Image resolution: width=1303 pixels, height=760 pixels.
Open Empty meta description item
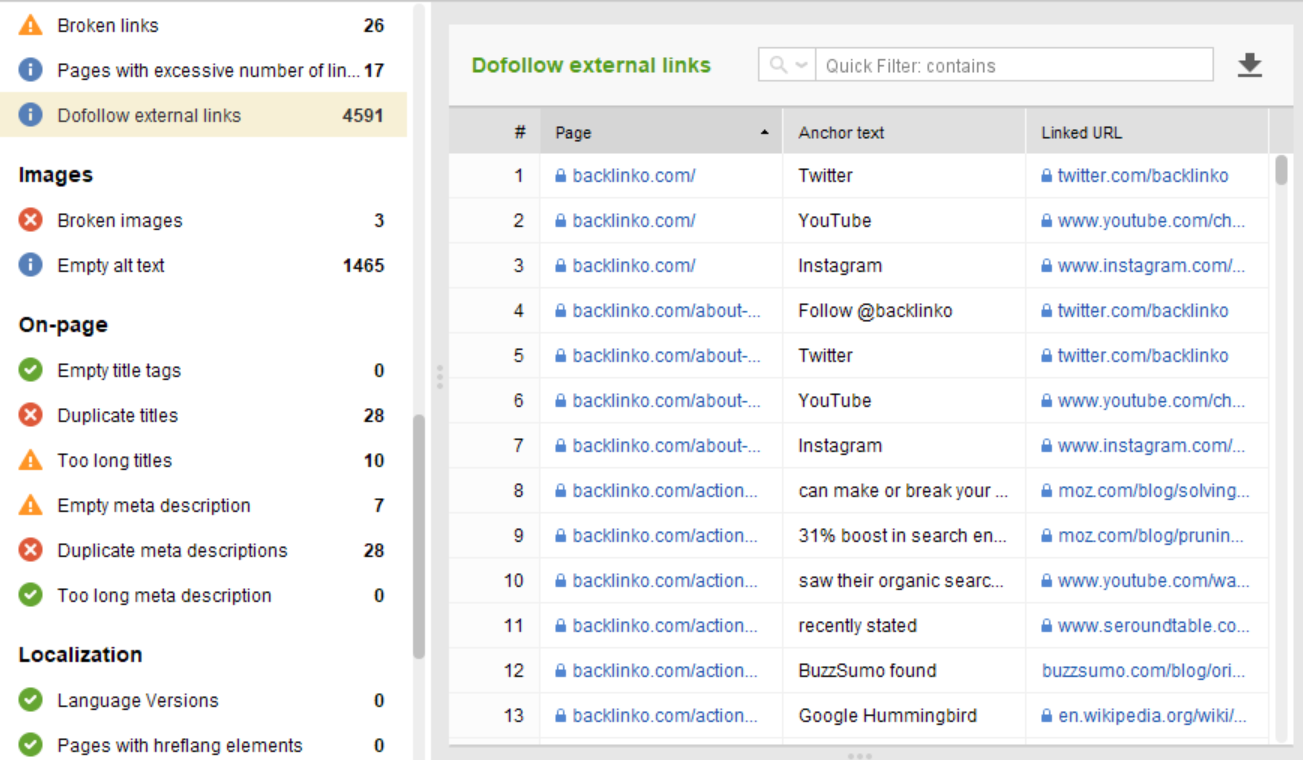click(x=203, y=505)
